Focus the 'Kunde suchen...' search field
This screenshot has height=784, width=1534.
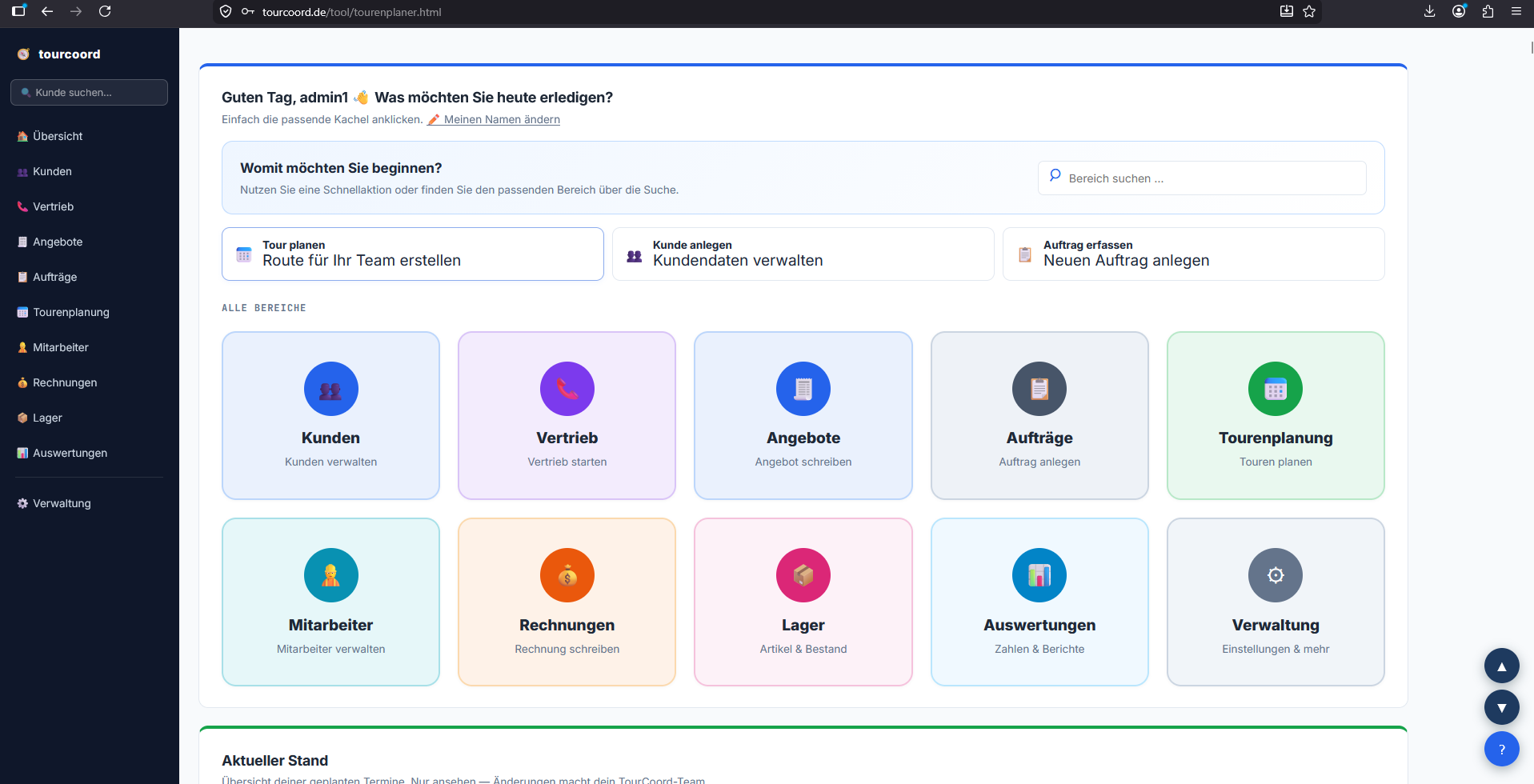(x=89, y=92)
